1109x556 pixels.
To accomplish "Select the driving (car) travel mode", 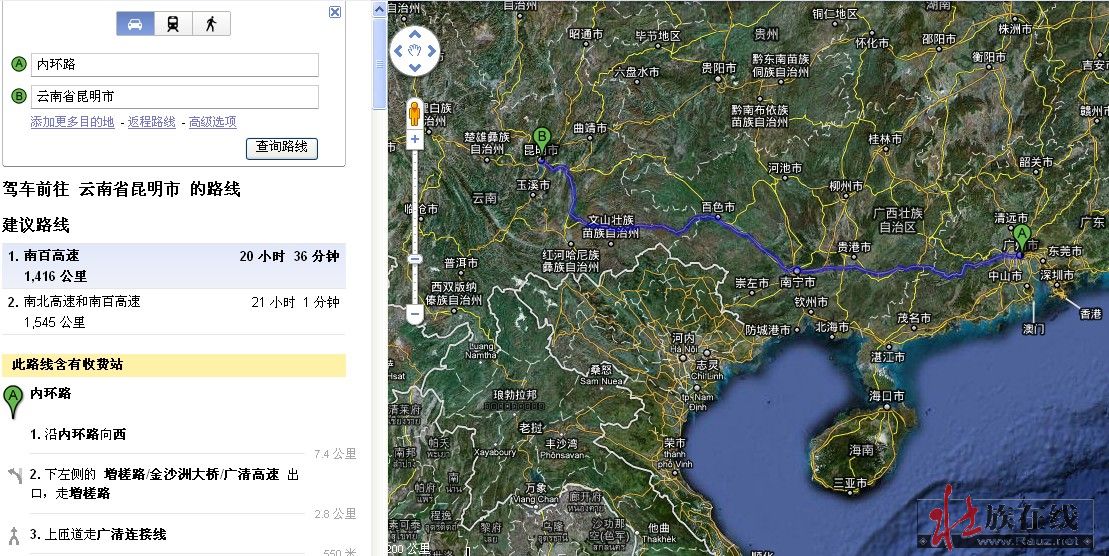I will (x=135, y=24).
